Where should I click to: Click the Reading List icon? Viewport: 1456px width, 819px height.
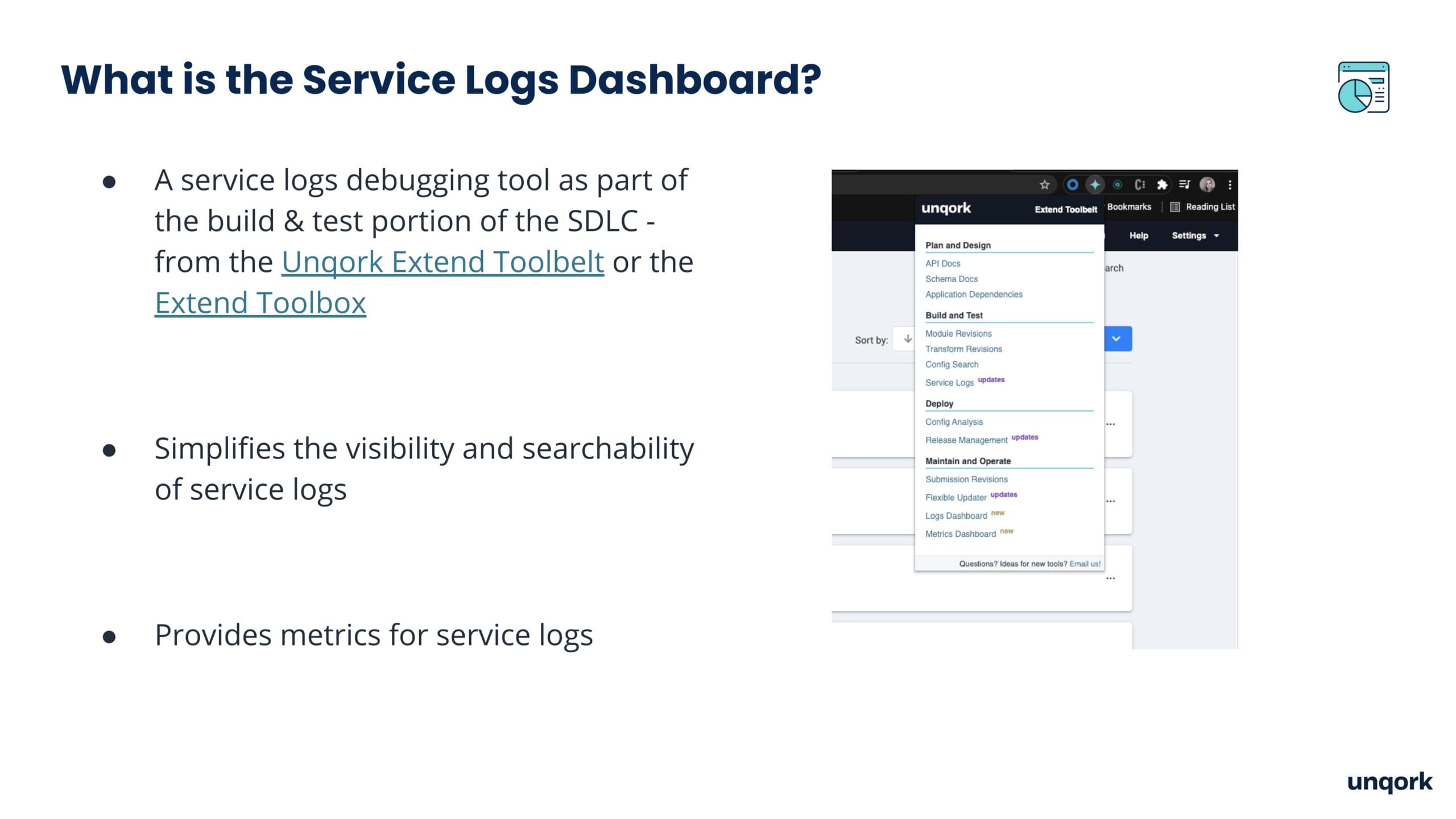1174,207
